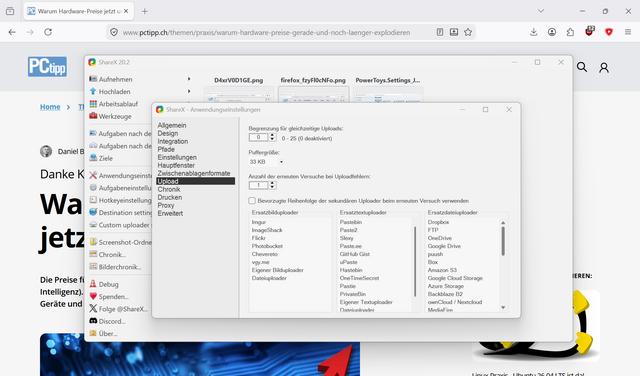Select Design settings category
Screen dimensions: 640x376
click(x=168, y=133)
